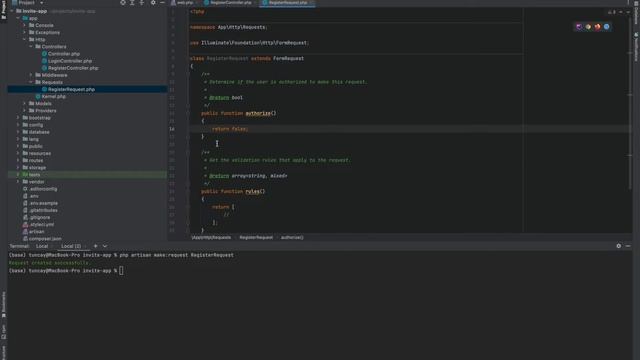Select the tests folder in project tree
This screenshot has width=640, height=360.
coord(34,175)
